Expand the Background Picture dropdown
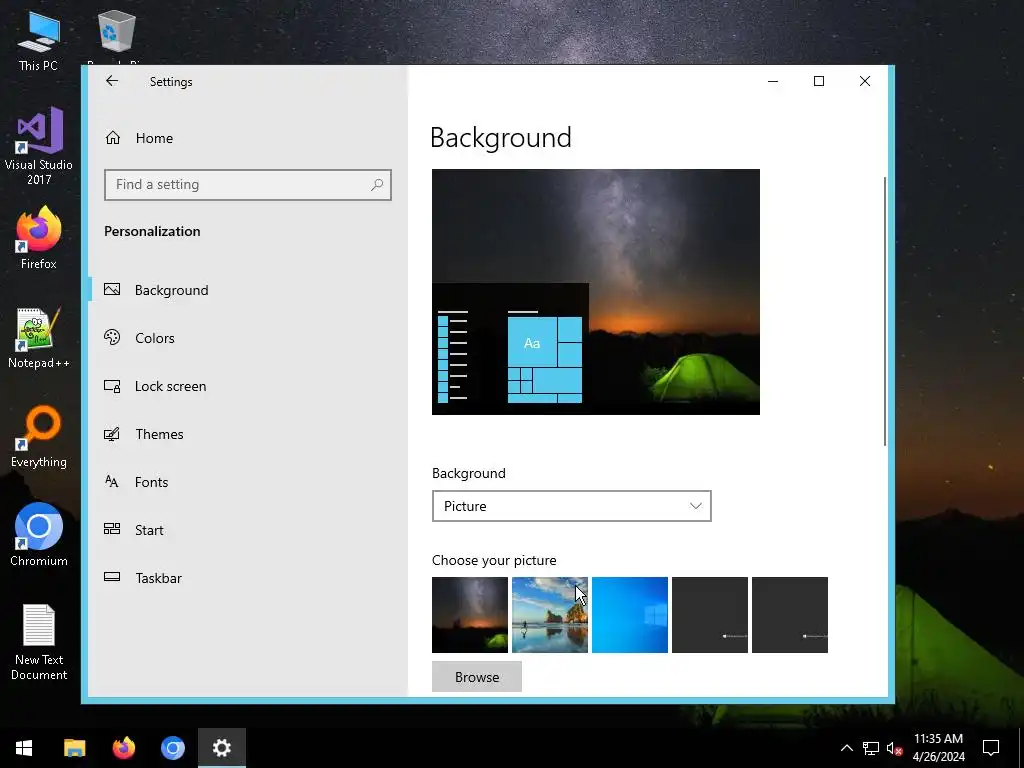The height and width of the screenshot is (768, 1024). [571, 506]
